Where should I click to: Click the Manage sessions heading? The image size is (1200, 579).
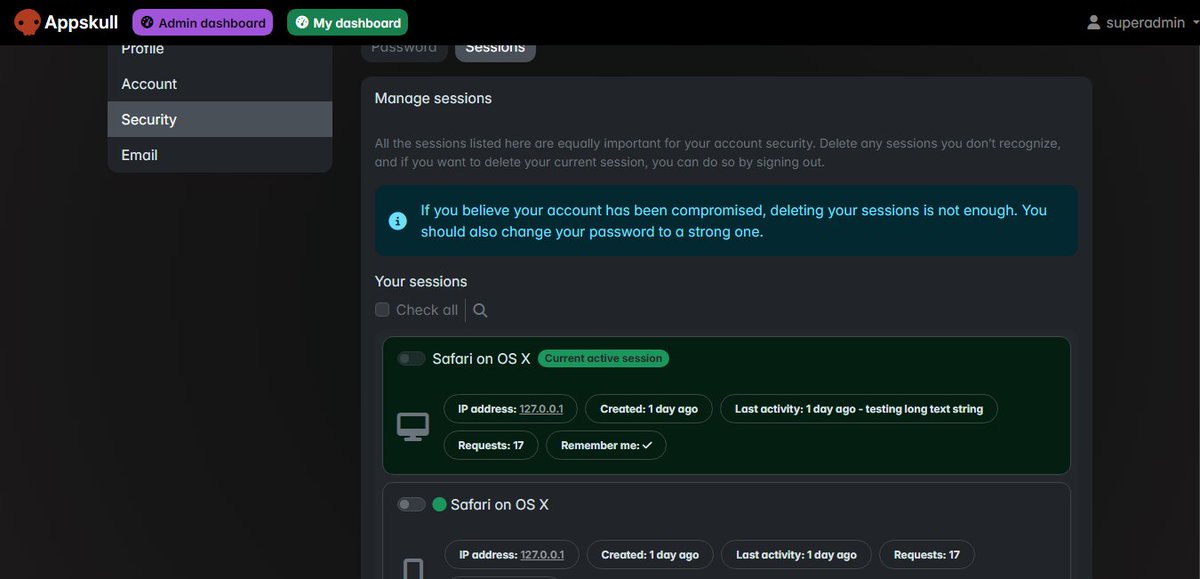pyautogui.click(x=433, y=98)
